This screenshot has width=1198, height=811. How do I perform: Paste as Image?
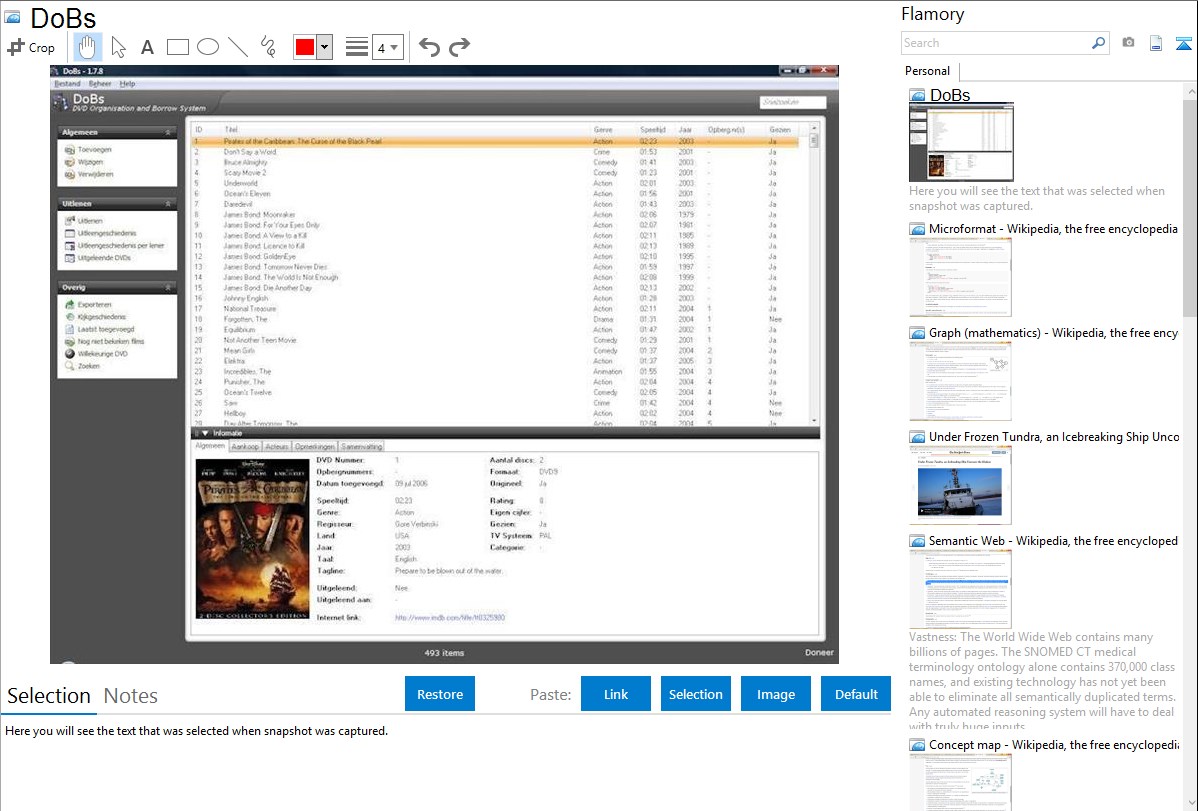(775, 694)
